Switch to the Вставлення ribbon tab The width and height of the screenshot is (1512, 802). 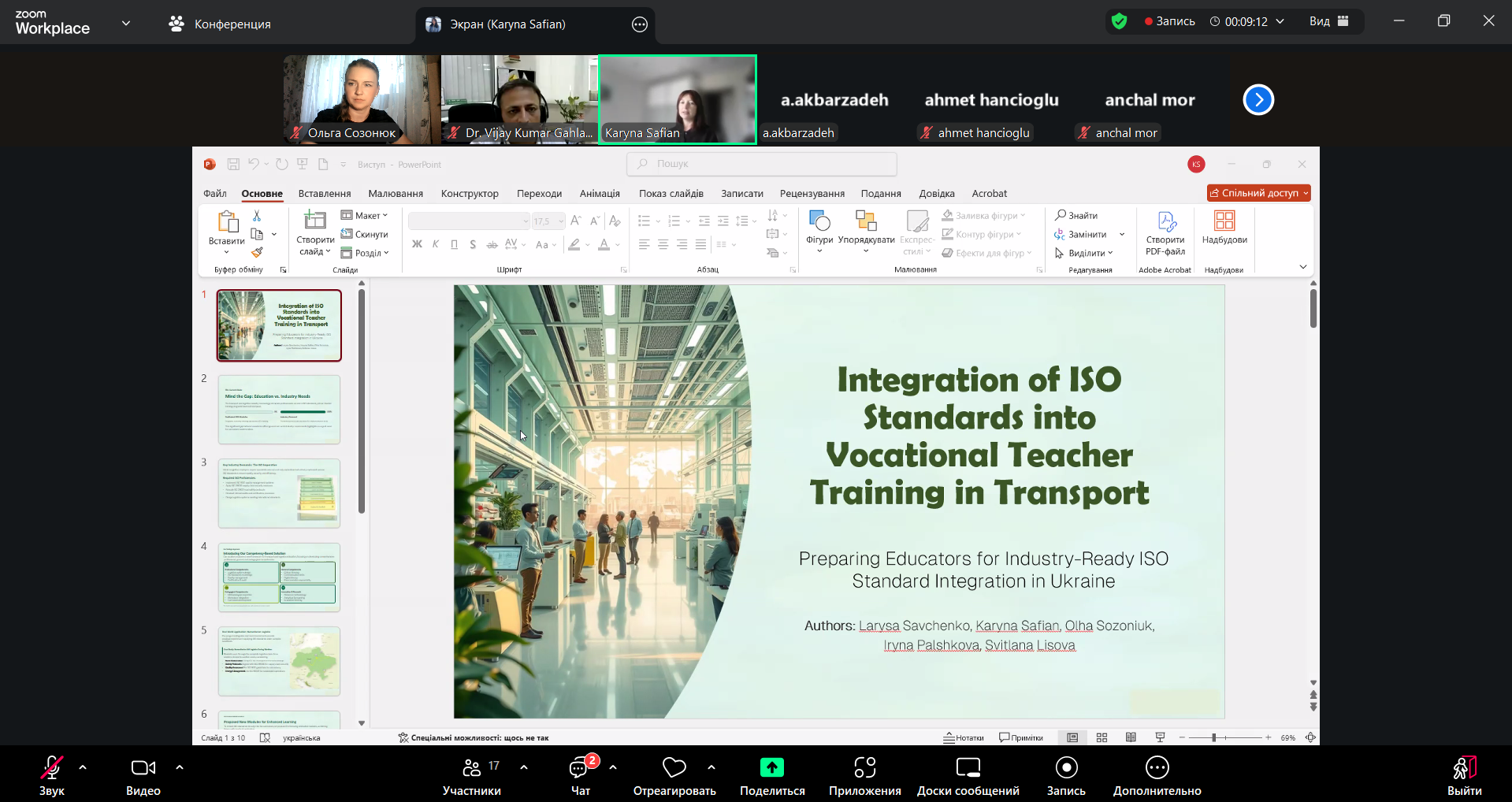[x=325, y=194]
